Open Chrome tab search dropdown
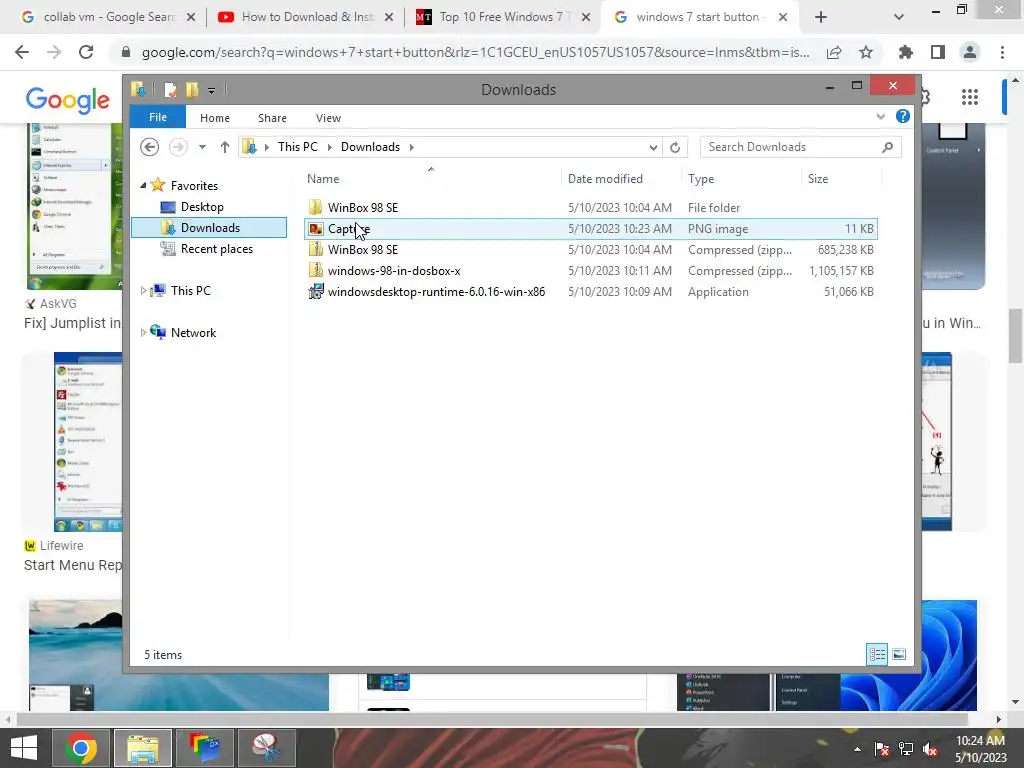1024x768 pixels. coord(899,18)
